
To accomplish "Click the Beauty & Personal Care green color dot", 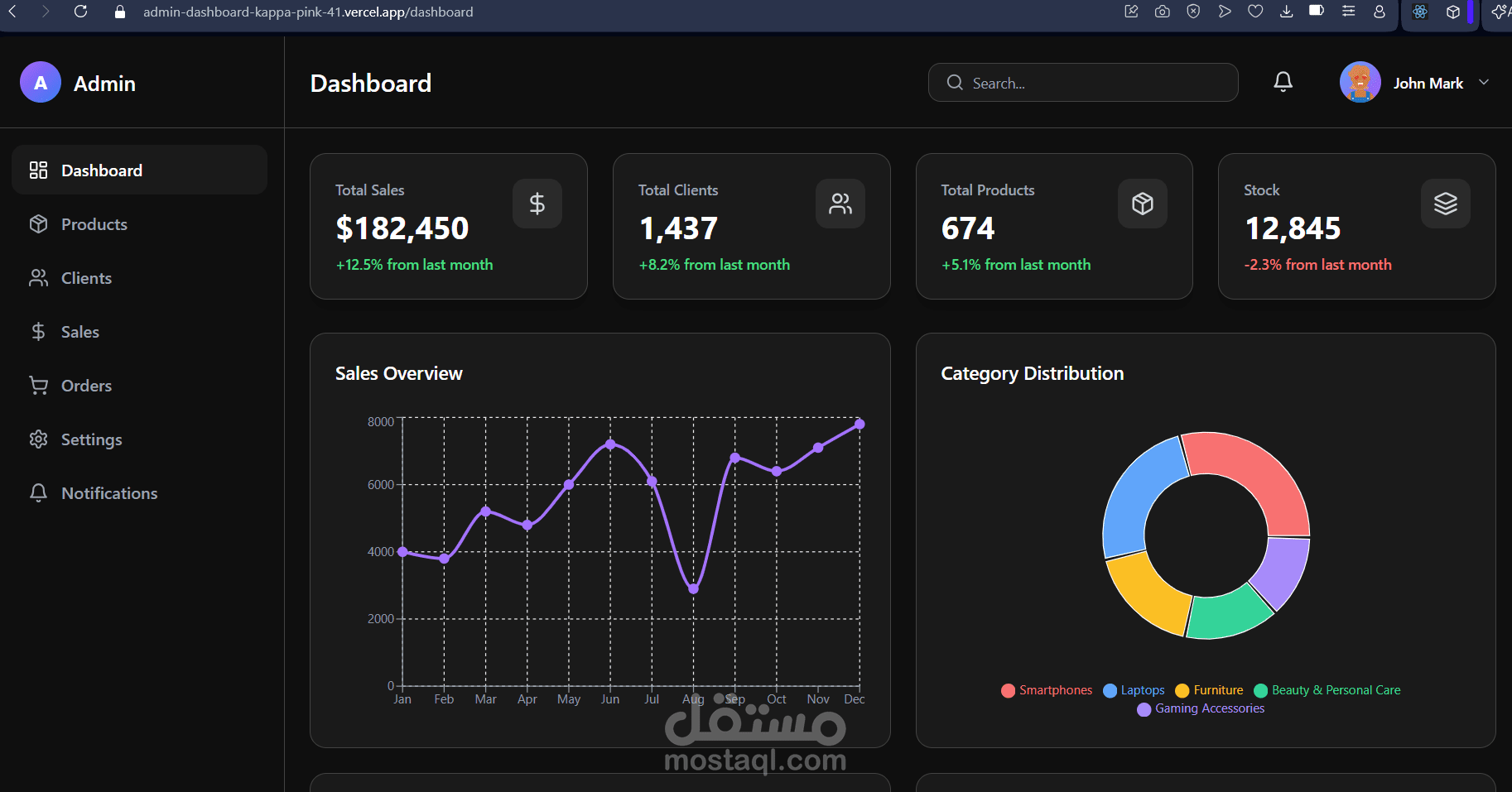I will click(x=1260, y=689).
